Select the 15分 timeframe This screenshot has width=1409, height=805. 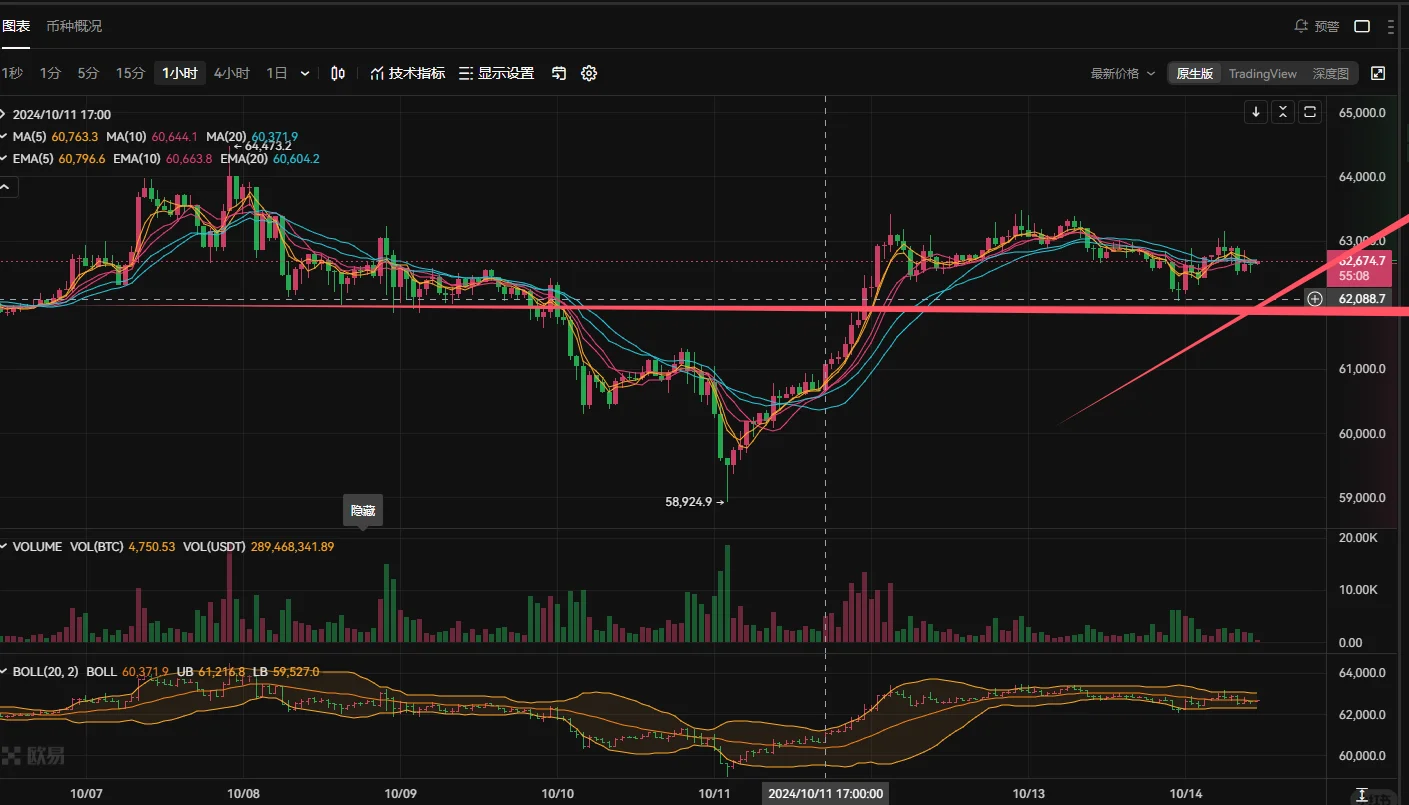coord(130,73)
